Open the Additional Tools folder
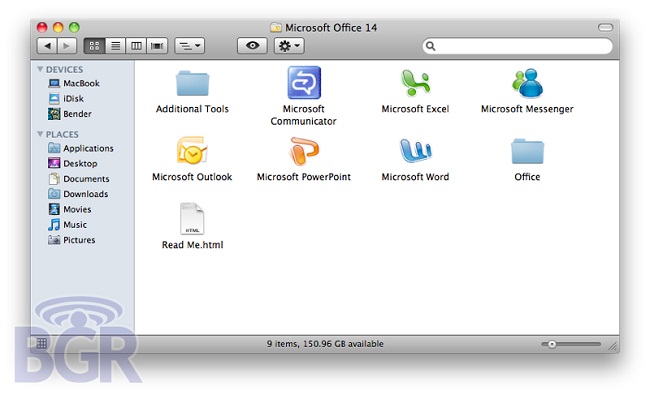The height and width of the screenshot is (395, 650). (x=192, y=83)
